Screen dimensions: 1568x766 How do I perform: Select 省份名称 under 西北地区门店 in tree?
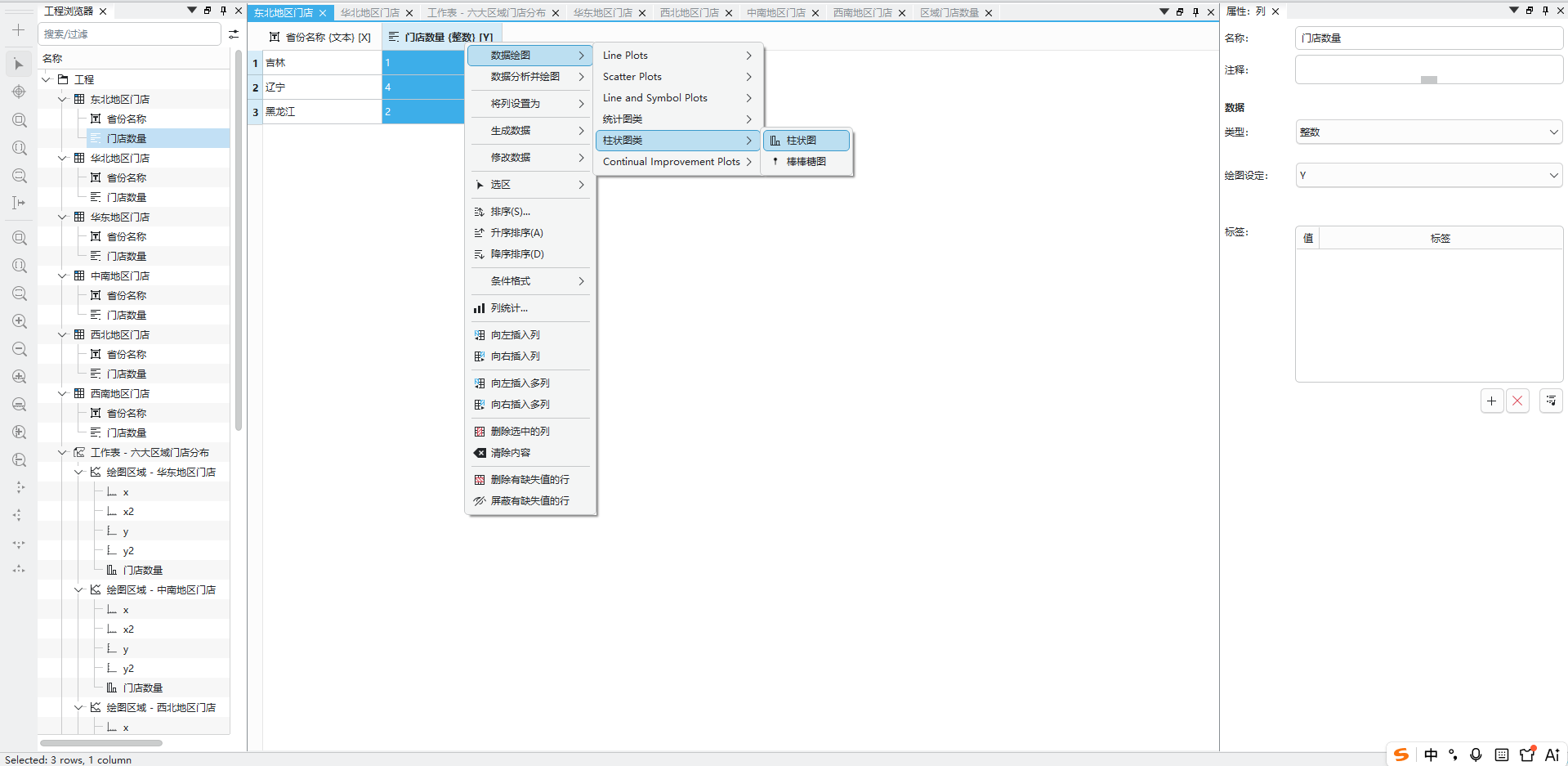127,354
